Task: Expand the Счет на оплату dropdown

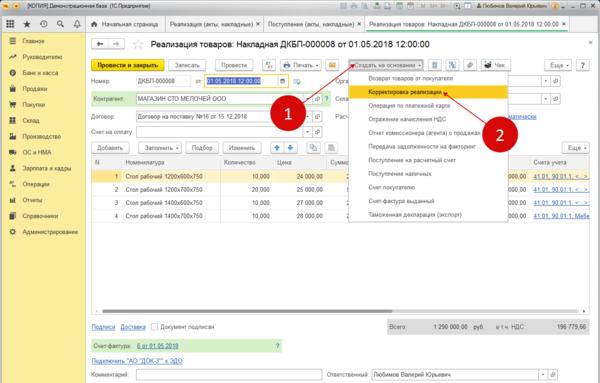Action: (x=308, y=132)
